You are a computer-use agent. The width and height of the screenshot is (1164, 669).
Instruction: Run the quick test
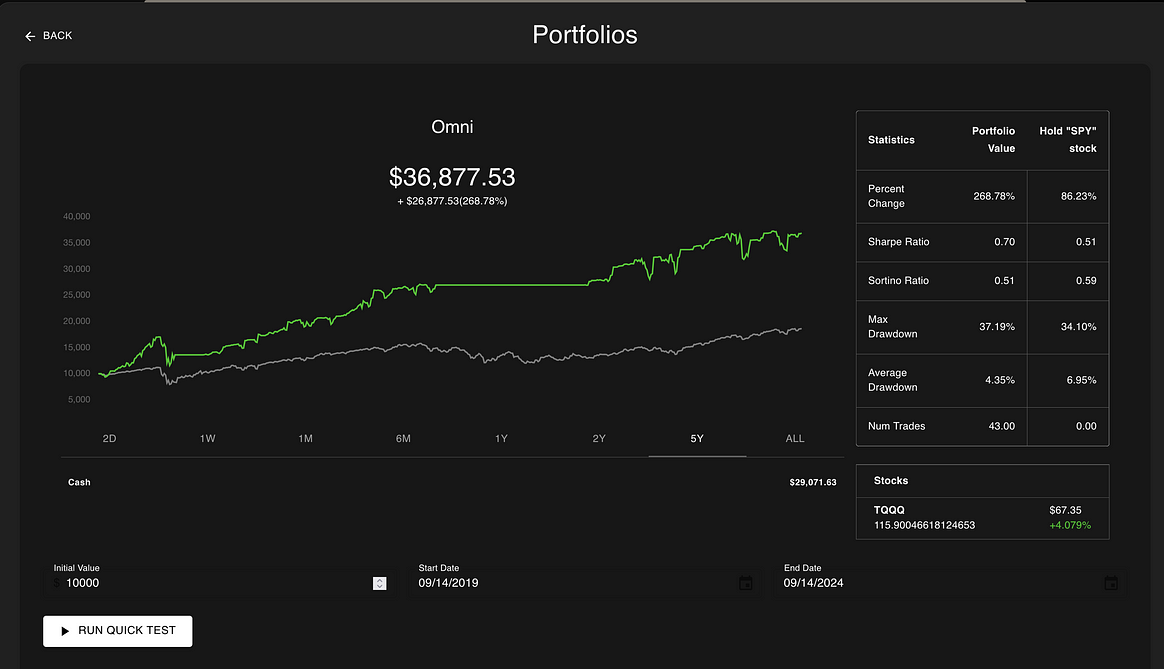pyautogui.click(x=117, y=631)
